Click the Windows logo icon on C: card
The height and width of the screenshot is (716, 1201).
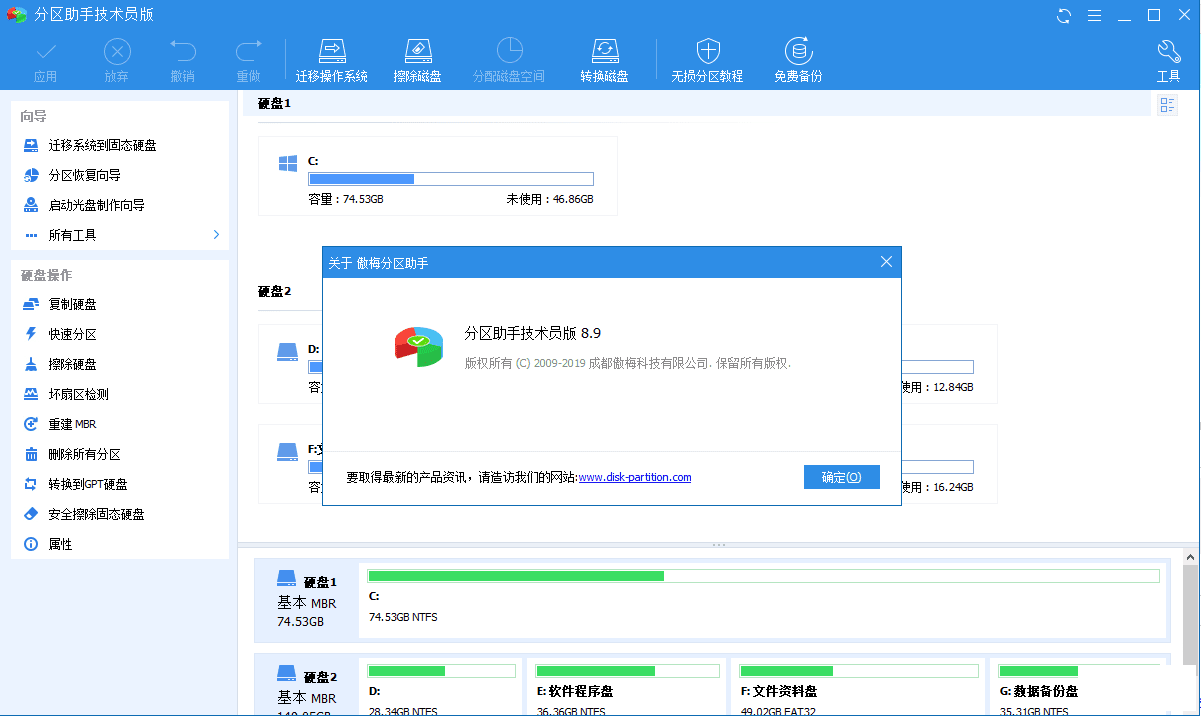tap(288, 164)
